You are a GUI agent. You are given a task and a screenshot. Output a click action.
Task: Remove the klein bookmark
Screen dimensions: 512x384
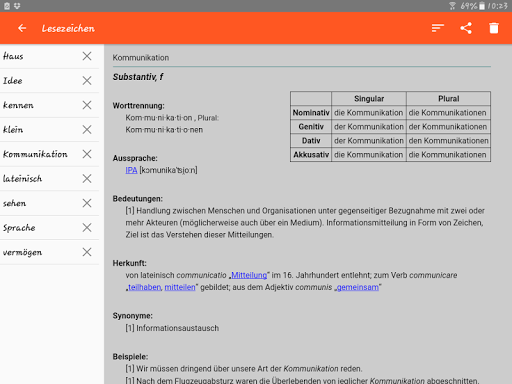click(87, 130)
